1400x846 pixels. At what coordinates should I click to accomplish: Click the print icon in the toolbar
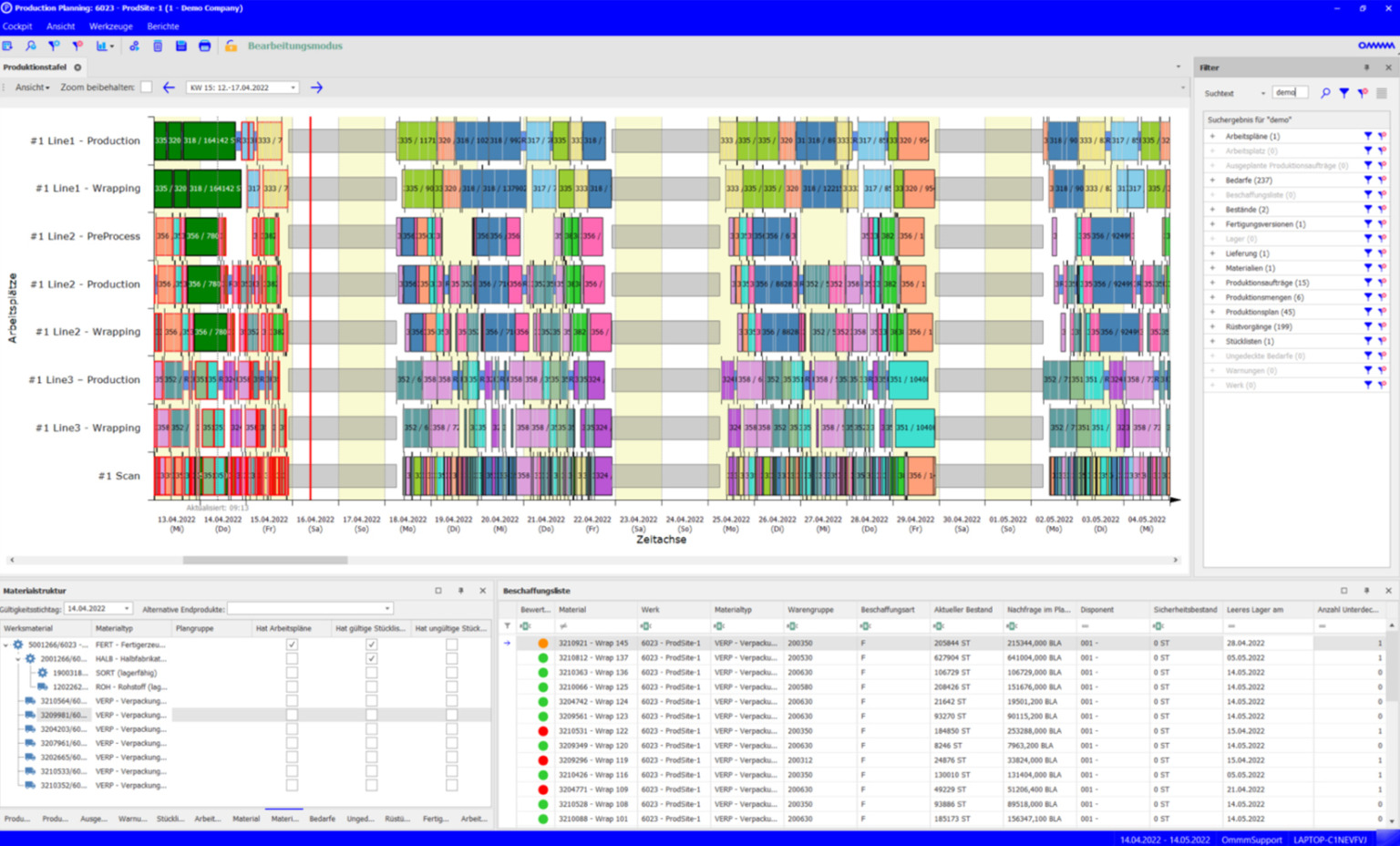click(205, 46)
